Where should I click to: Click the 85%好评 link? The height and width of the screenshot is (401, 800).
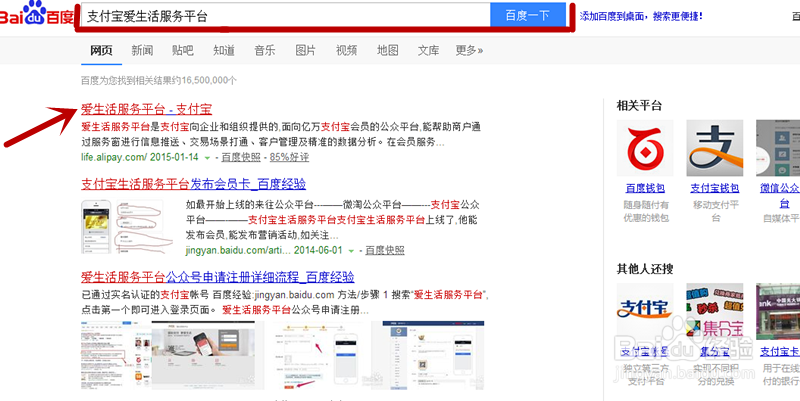click(x=289, y=157)
